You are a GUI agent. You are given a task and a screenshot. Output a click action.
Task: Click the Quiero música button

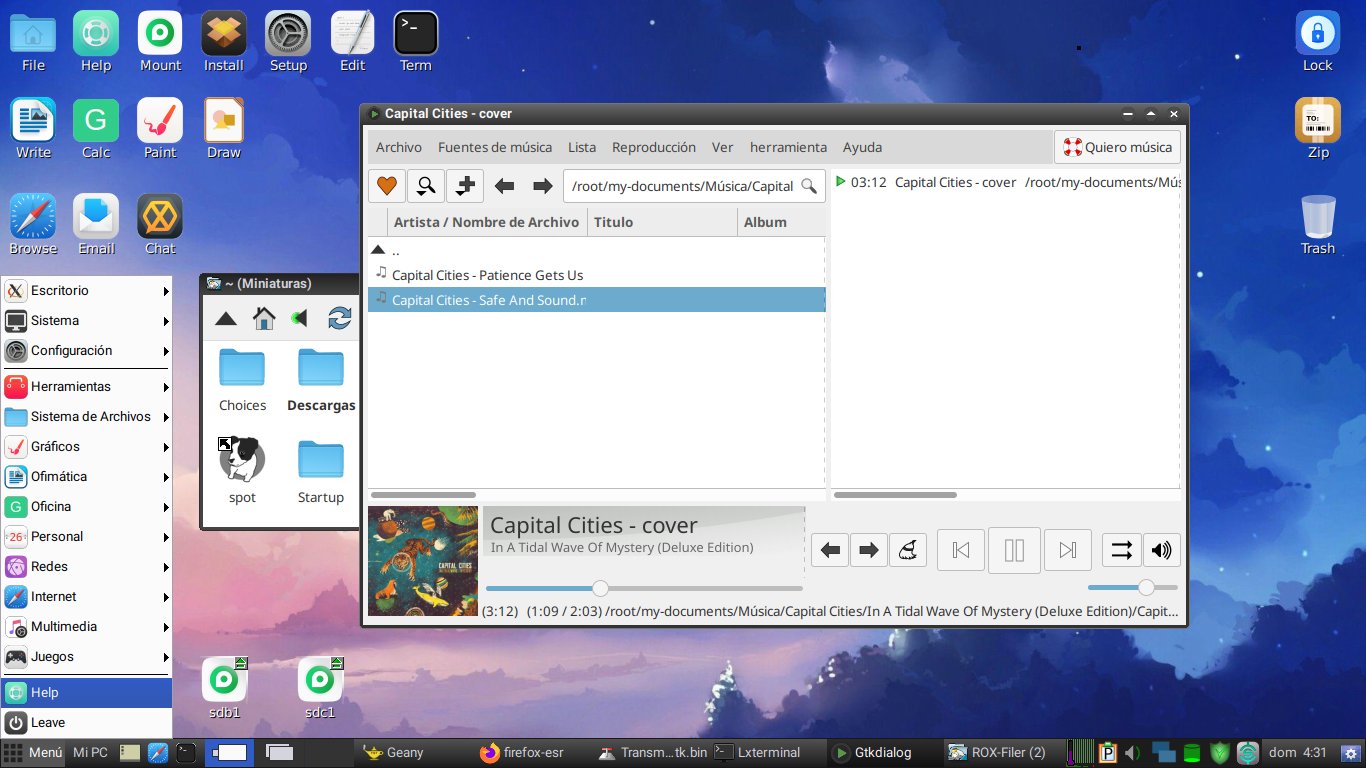click(x=1117, y=147)
